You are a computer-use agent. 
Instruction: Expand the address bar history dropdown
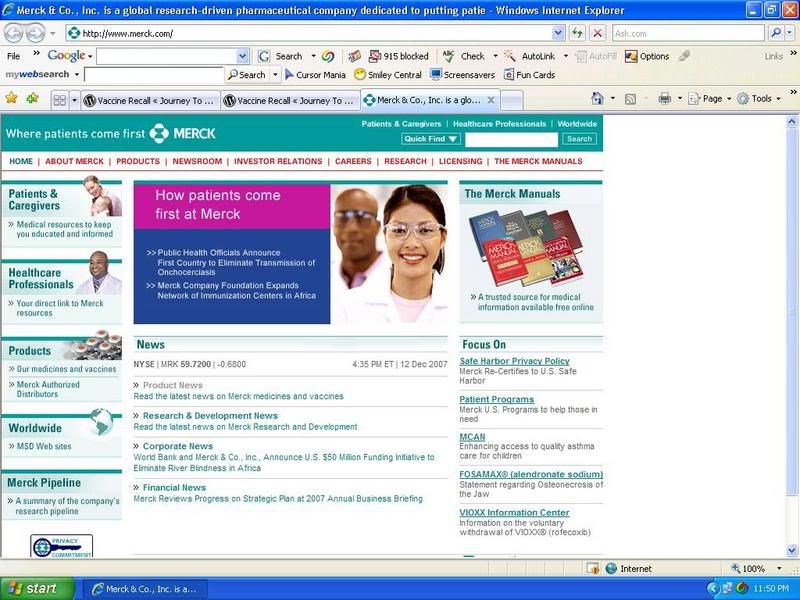(x=558, y=33)
